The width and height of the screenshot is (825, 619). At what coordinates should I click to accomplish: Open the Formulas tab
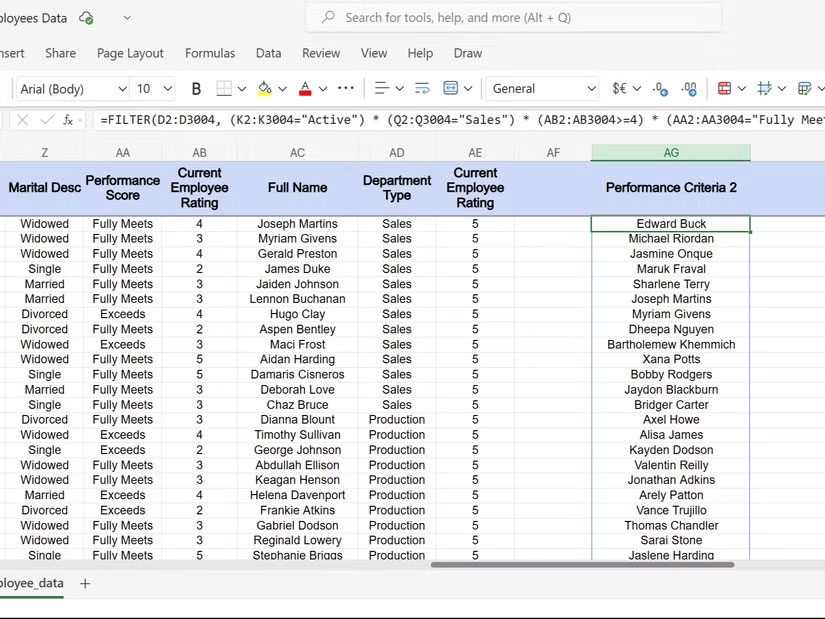tap(210, 53)
